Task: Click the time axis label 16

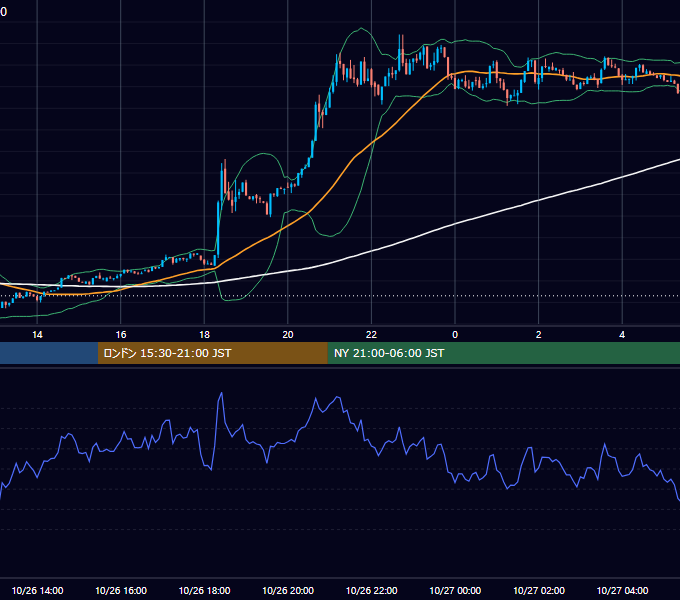Action: [x=121, y=335]
